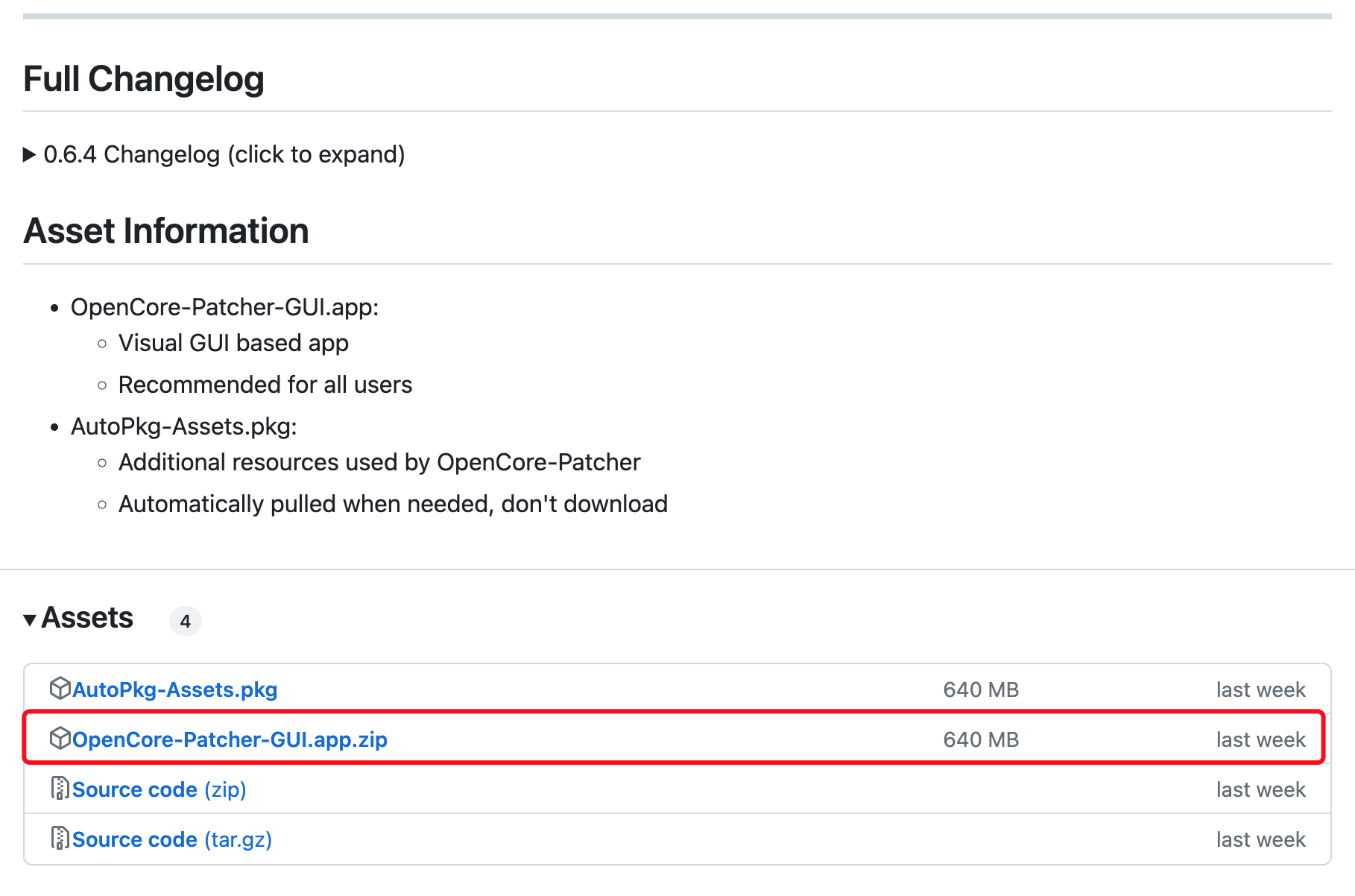This screenshot has height=896, width=1355.
Task: Collapse the Assets section using its triangle
Action: click(30, 620)
